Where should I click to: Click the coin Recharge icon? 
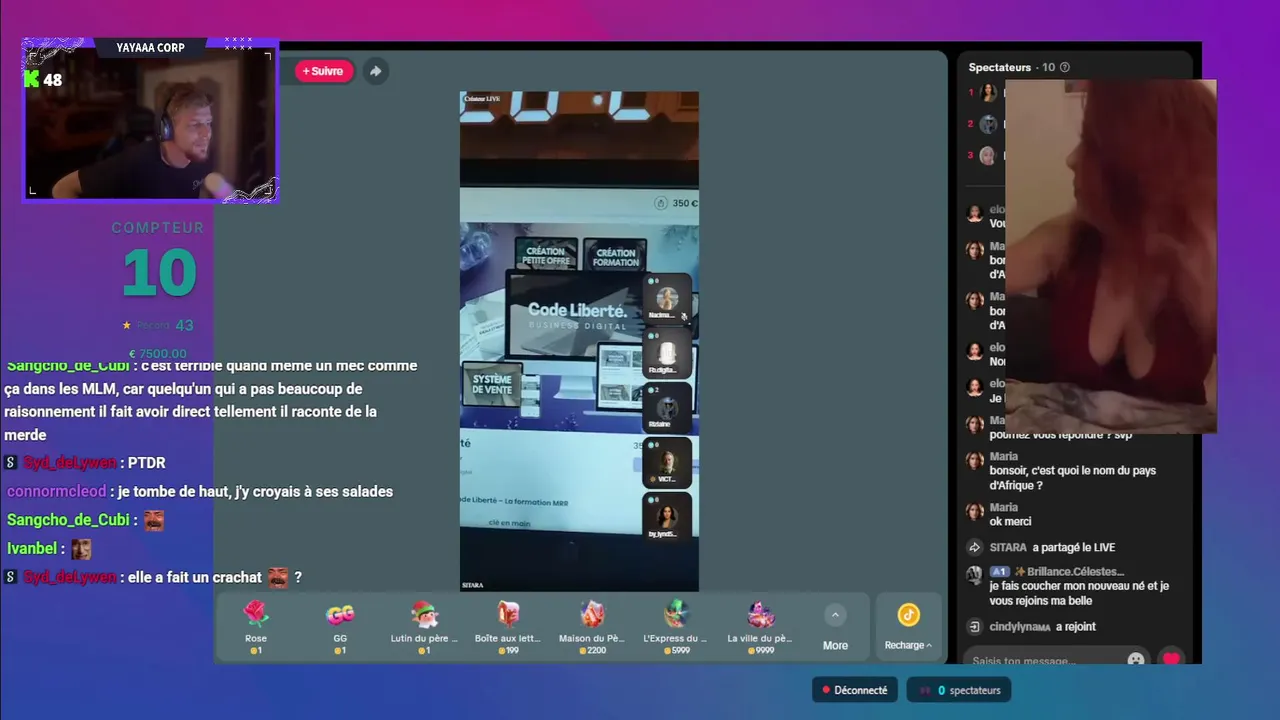tap(908, 614)
